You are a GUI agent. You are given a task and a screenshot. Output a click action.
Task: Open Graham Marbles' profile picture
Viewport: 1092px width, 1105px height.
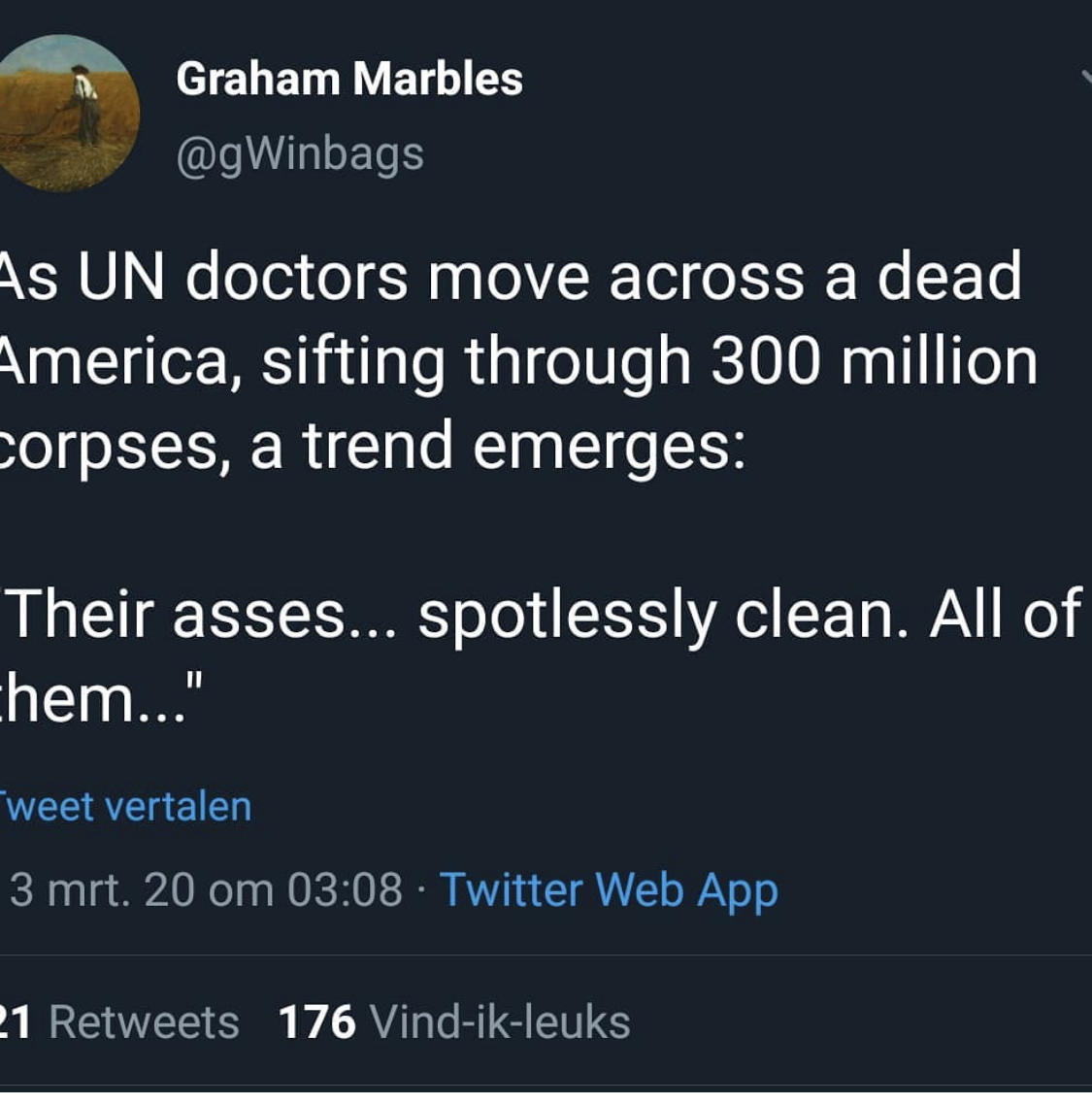point(66,112)
